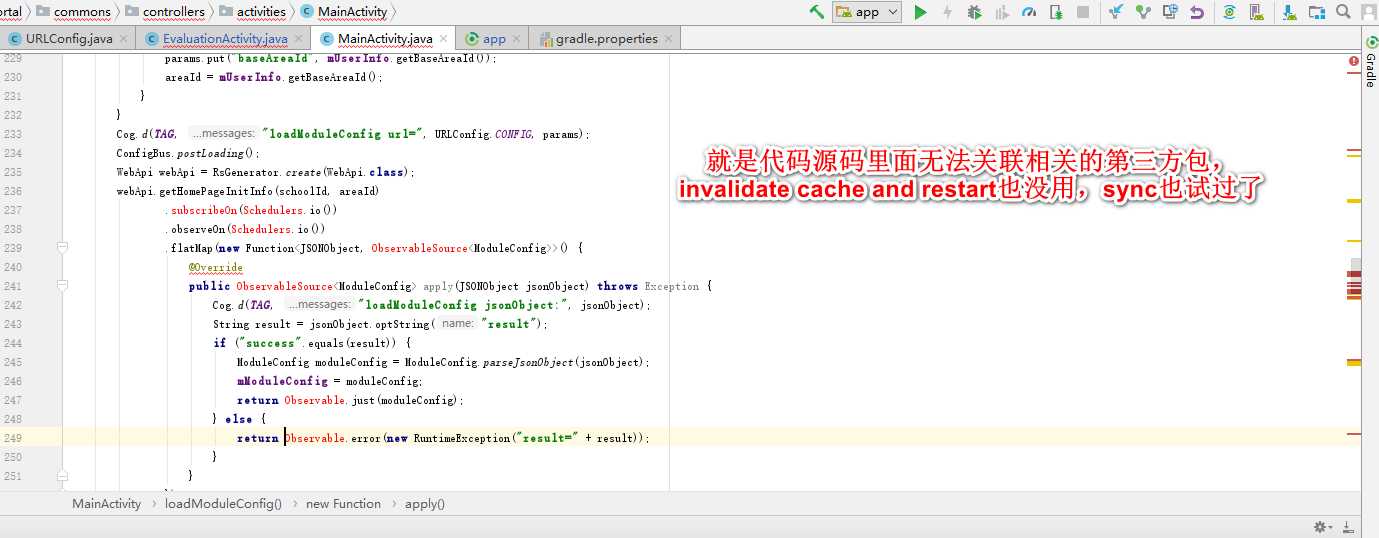
Task: Collapse the code fold at line 239
Action: [62, 248]
